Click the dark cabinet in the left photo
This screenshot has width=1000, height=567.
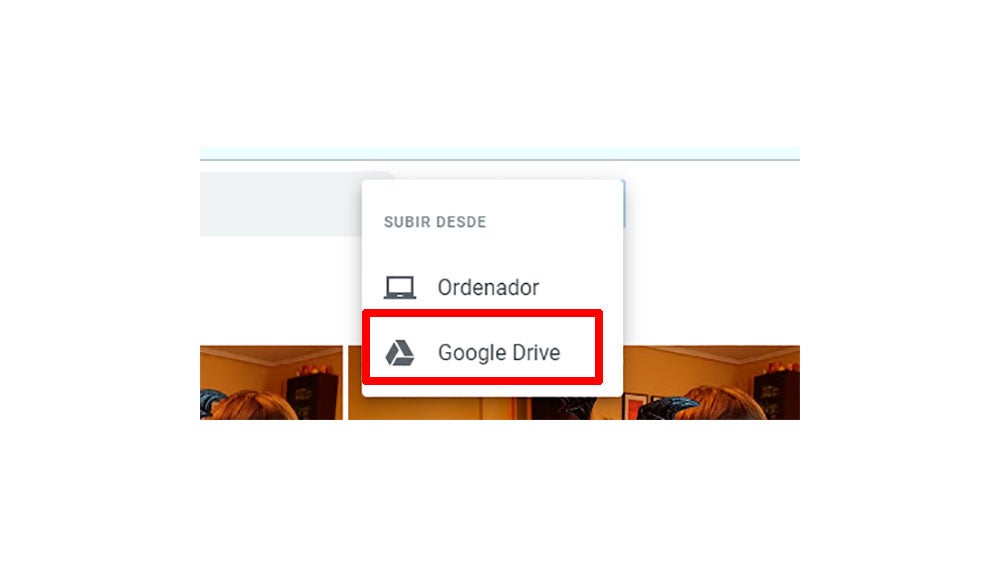(312, 394)
